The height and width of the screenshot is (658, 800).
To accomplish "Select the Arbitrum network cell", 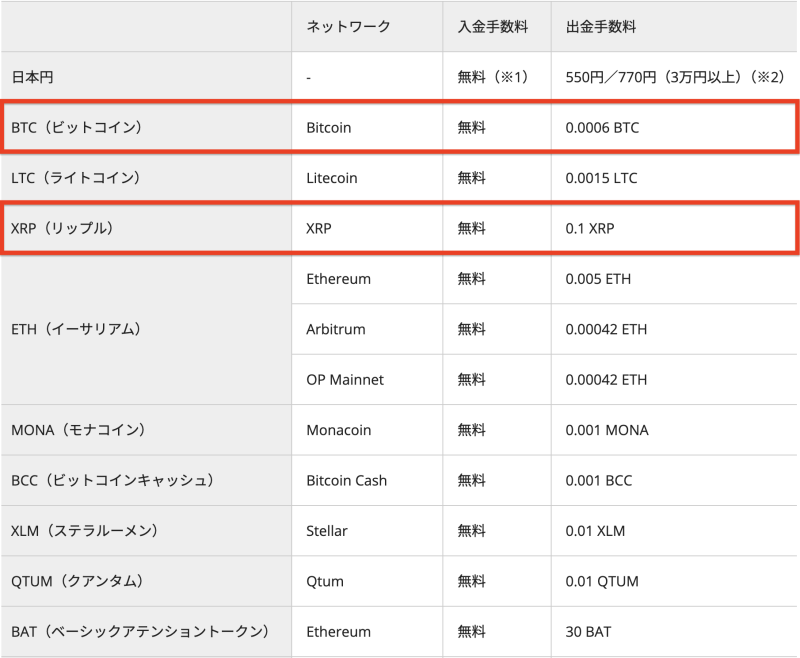I will [x=335, y=329].
